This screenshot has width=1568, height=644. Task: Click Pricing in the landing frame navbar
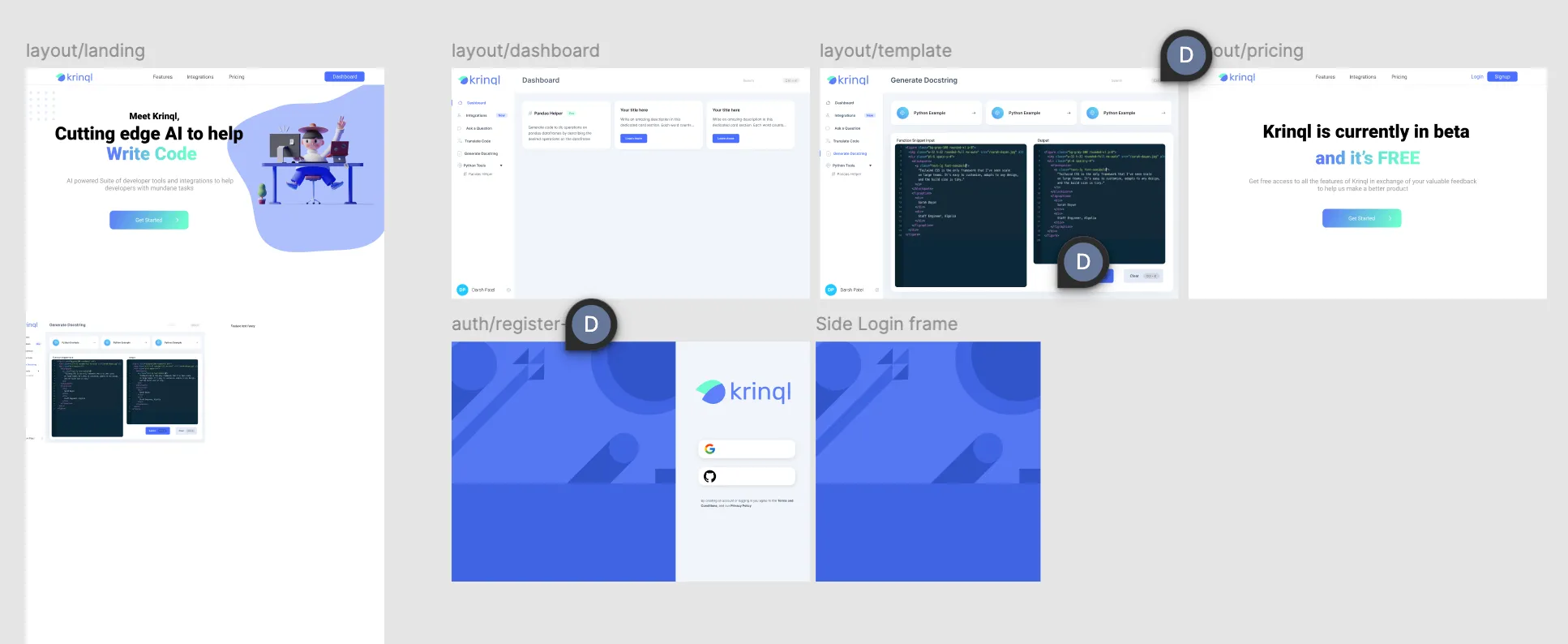click(x=237, y=77)
